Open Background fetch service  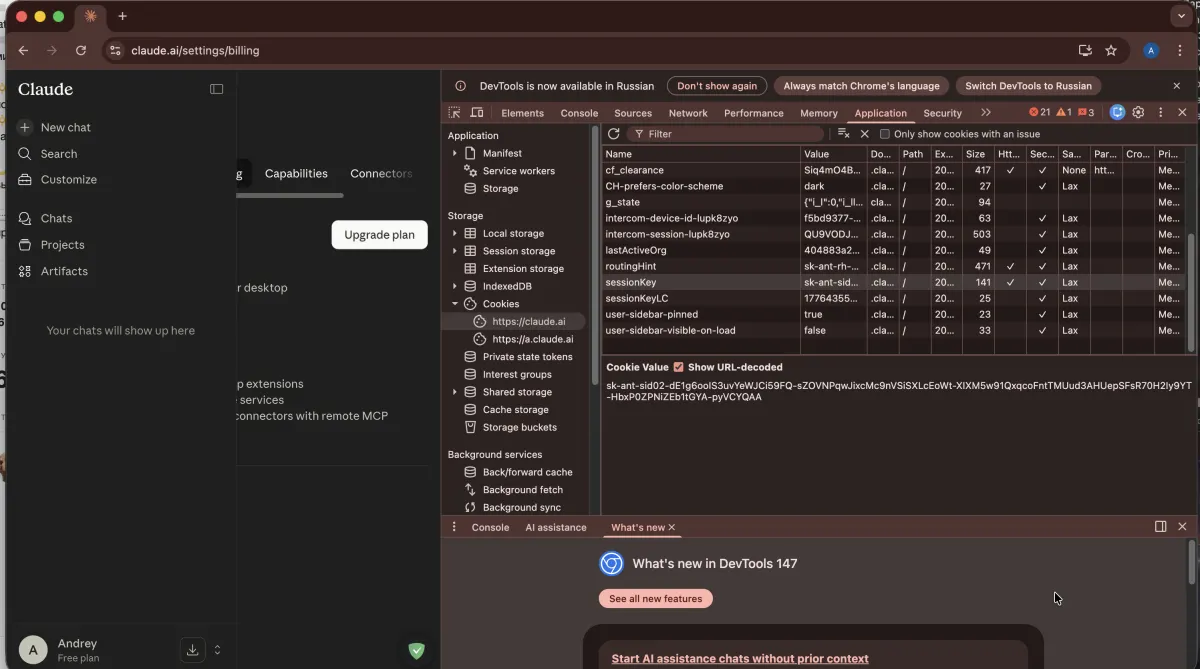coord(522,490)
